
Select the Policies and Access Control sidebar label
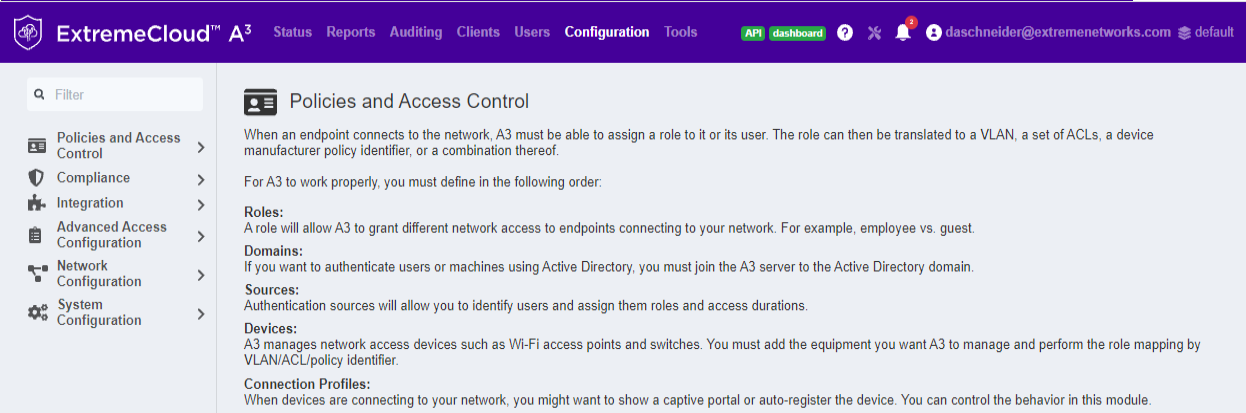point(119,146)
